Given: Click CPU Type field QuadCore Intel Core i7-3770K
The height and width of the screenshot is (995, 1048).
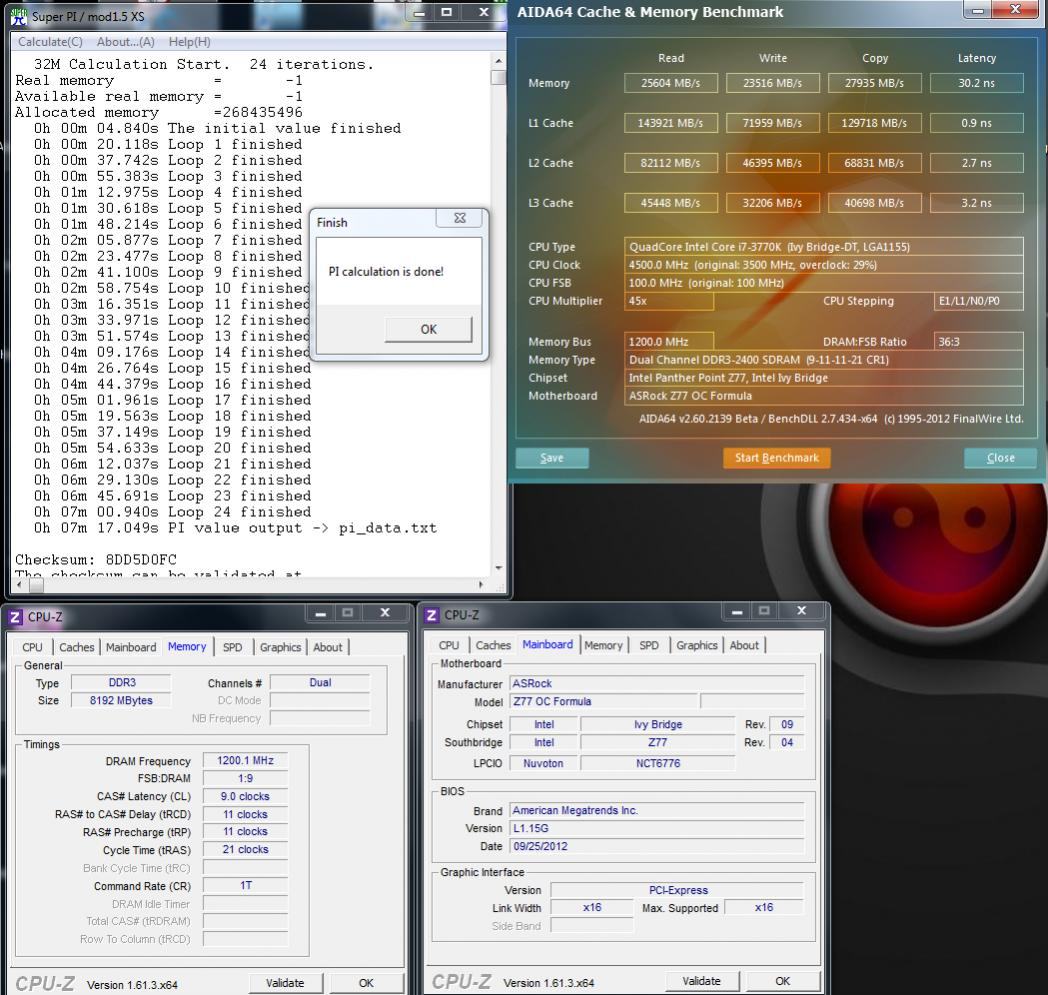Looking at the screenshot, I should coord(823,247).
